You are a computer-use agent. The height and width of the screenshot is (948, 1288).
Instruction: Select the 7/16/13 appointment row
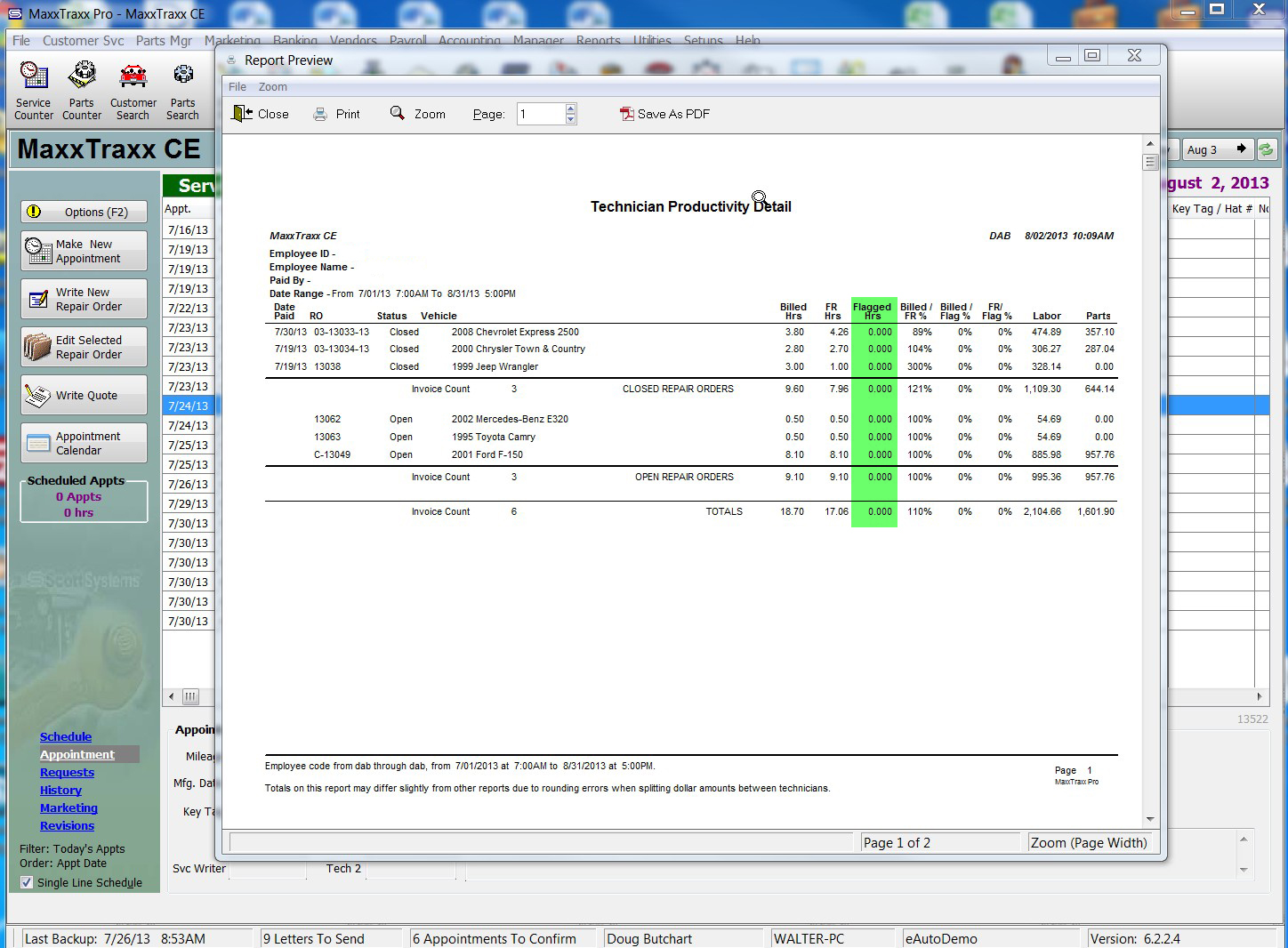coord(189,229)
